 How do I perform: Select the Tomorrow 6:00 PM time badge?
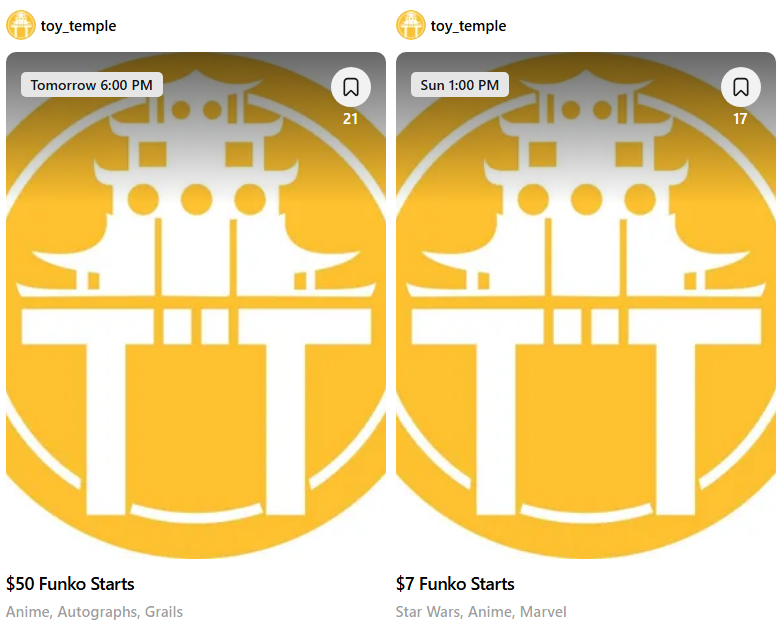(92, 85)
